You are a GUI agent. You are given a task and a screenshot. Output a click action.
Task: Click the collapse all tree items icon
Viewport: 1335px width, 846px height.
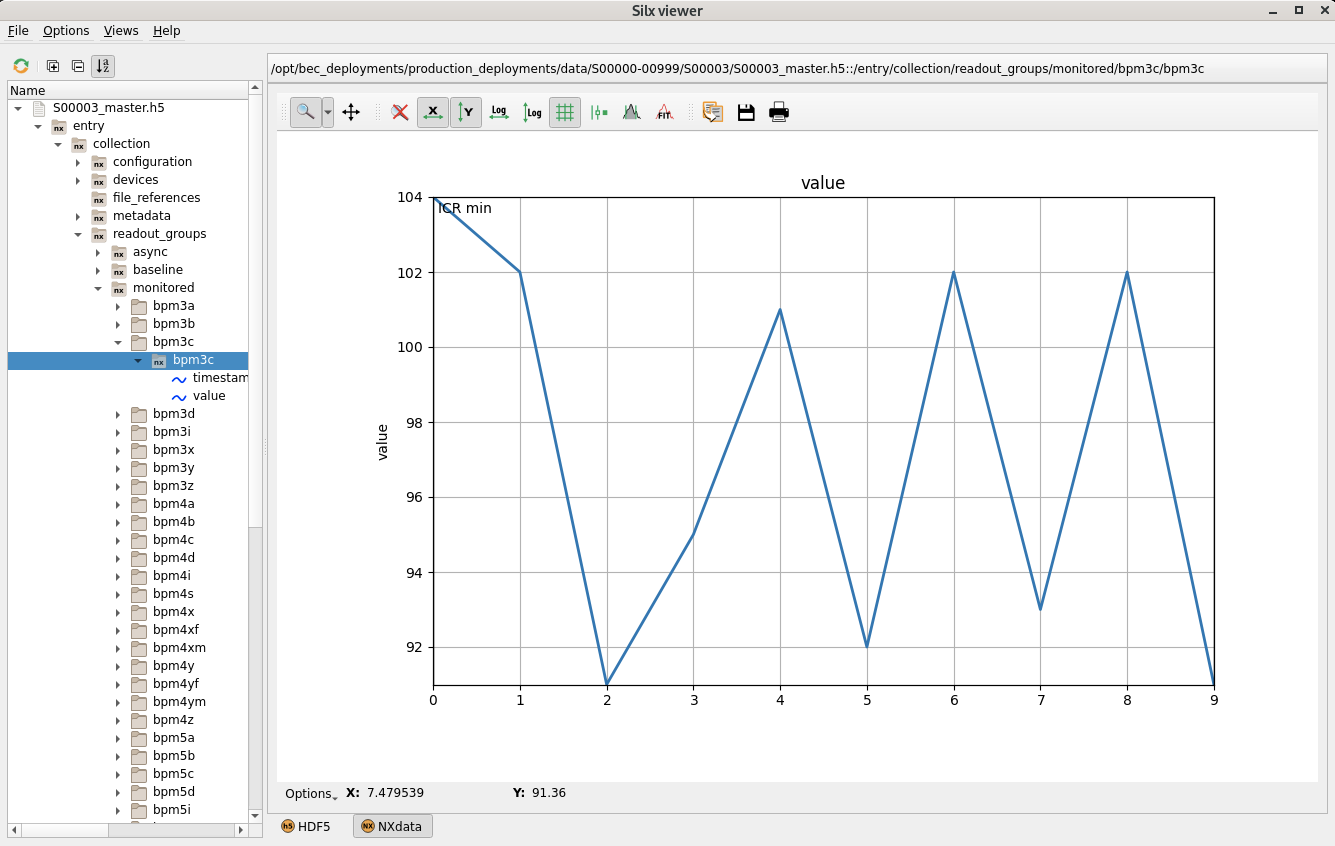click(77, 66)
